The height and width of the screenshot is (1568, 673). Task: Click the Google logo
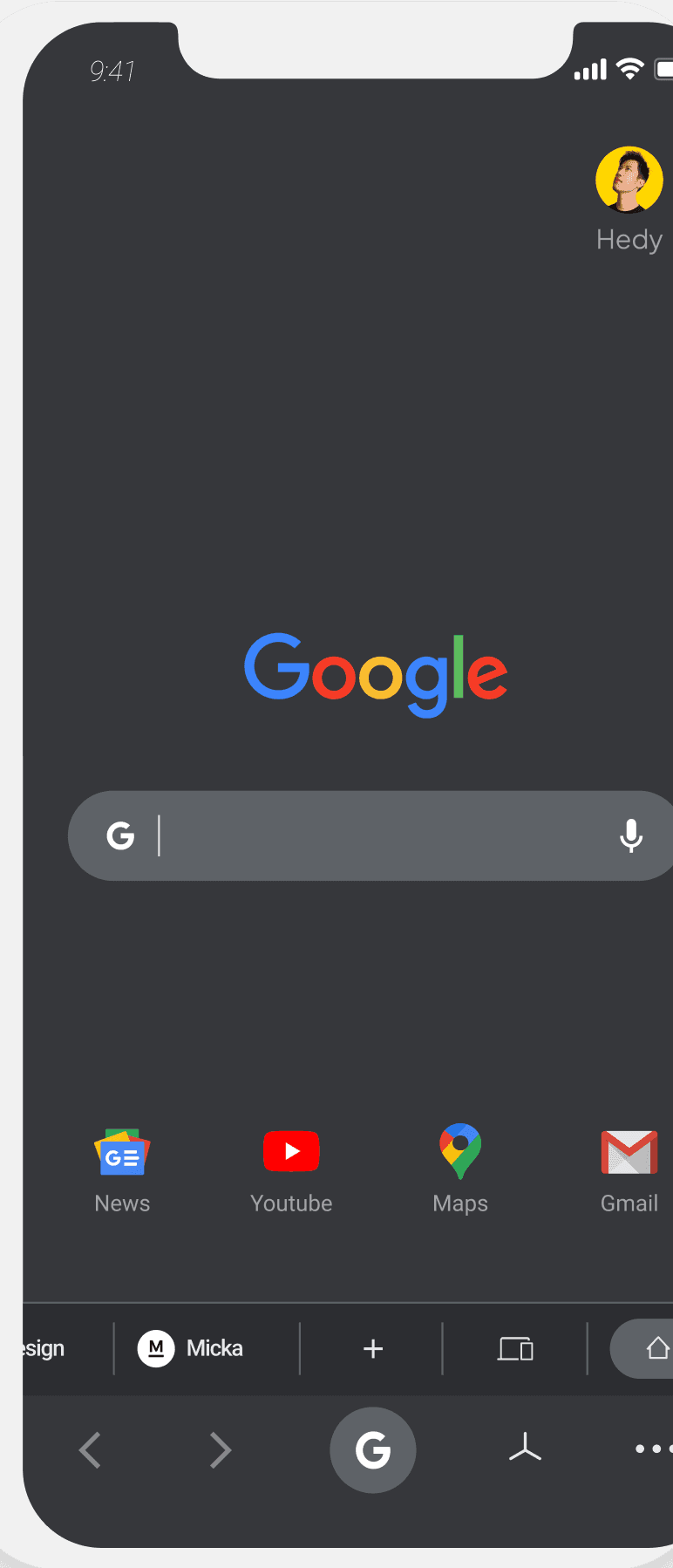(x=376, y=674)
